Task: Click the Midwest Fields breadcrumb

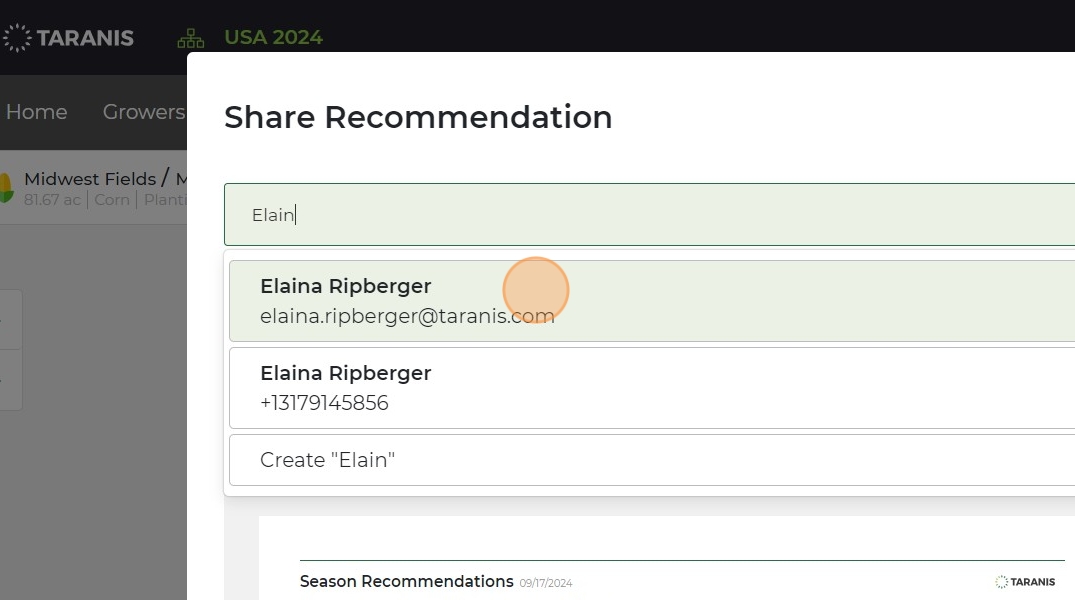Action: (x=90, y=179)
